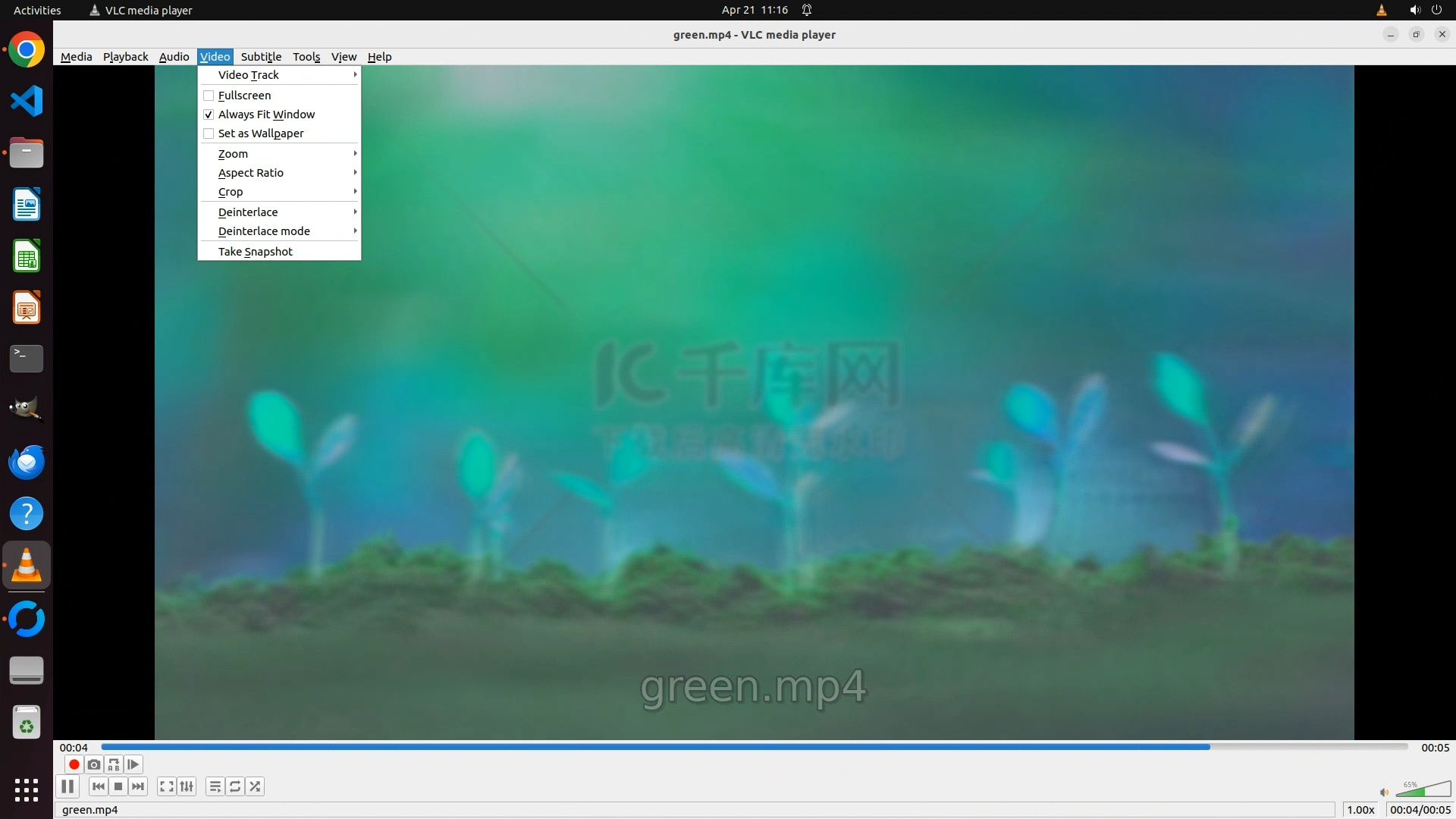
Task: Toggle the A-B loop button
Action: coord(114,764)
